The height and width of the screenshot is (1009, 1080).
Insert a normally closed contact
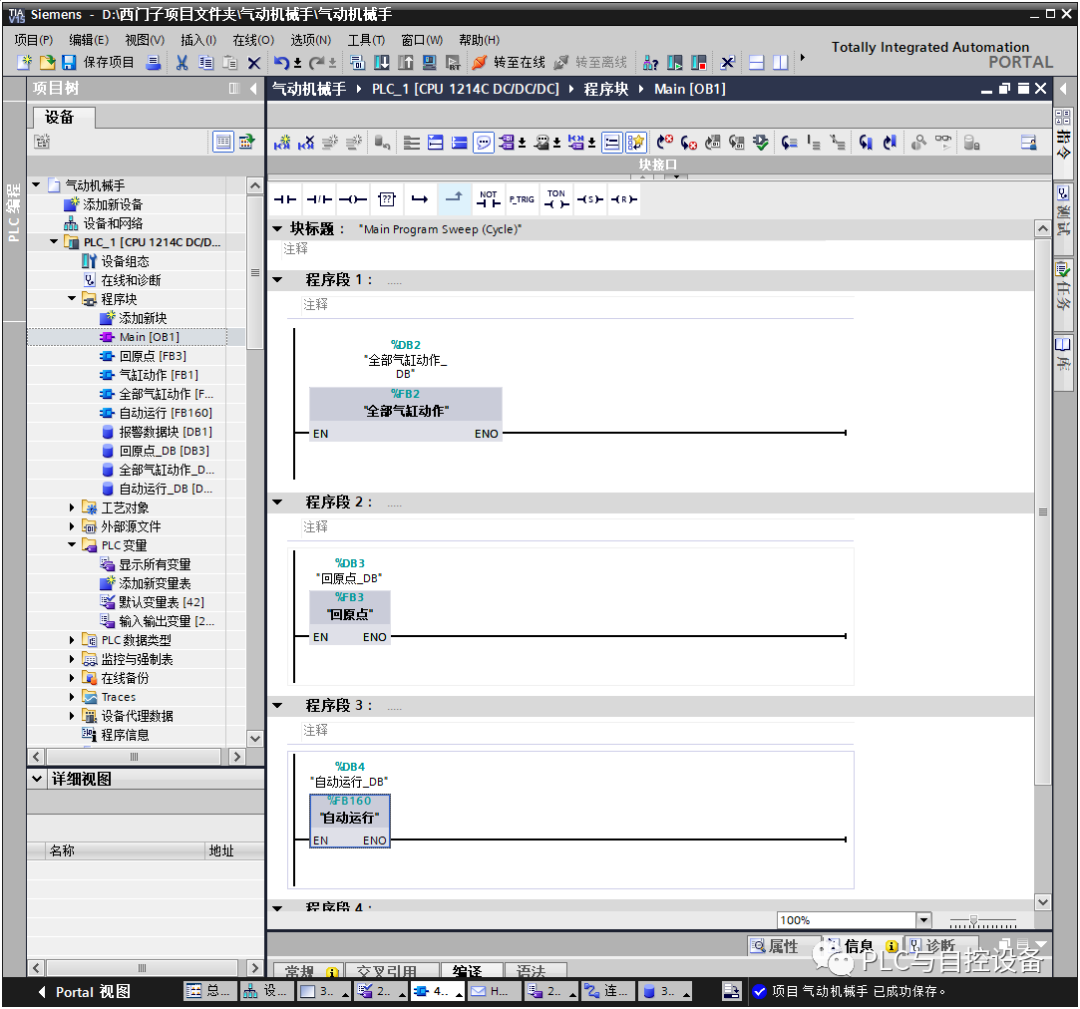(x=318, y=200)
